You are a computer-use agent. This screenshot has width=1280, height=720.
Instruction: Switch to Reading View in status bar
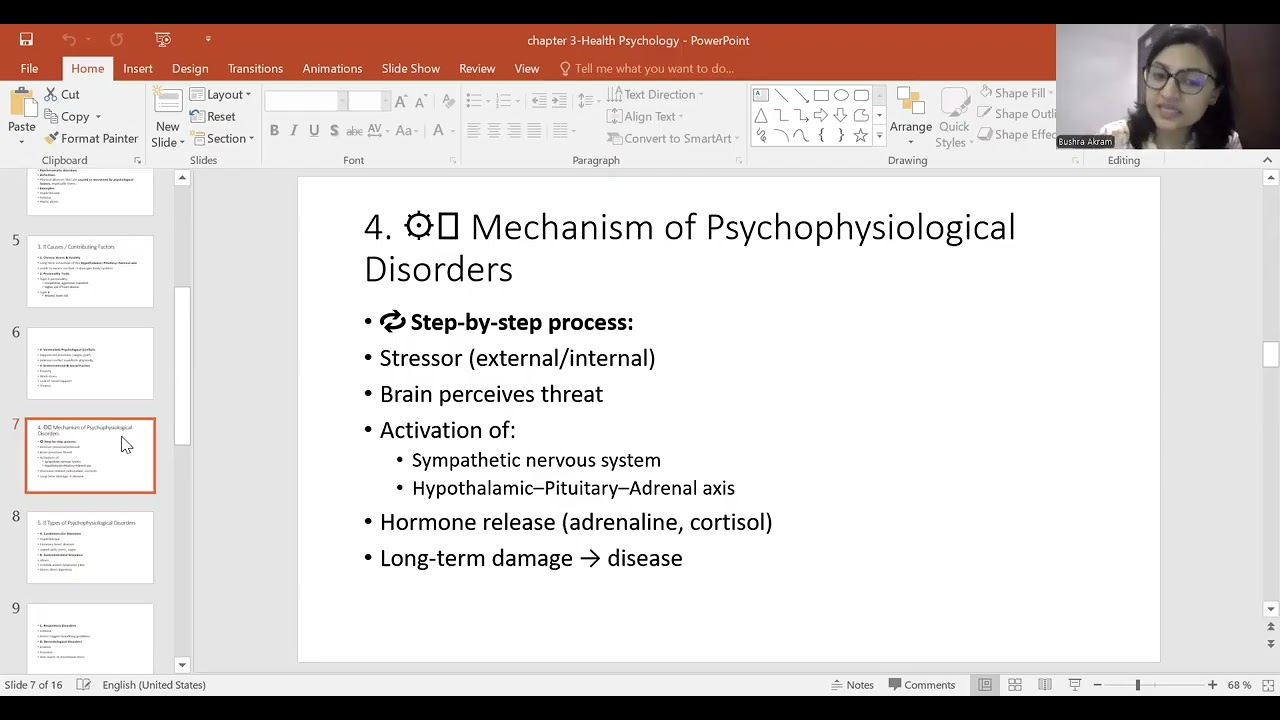(1045, 685)
